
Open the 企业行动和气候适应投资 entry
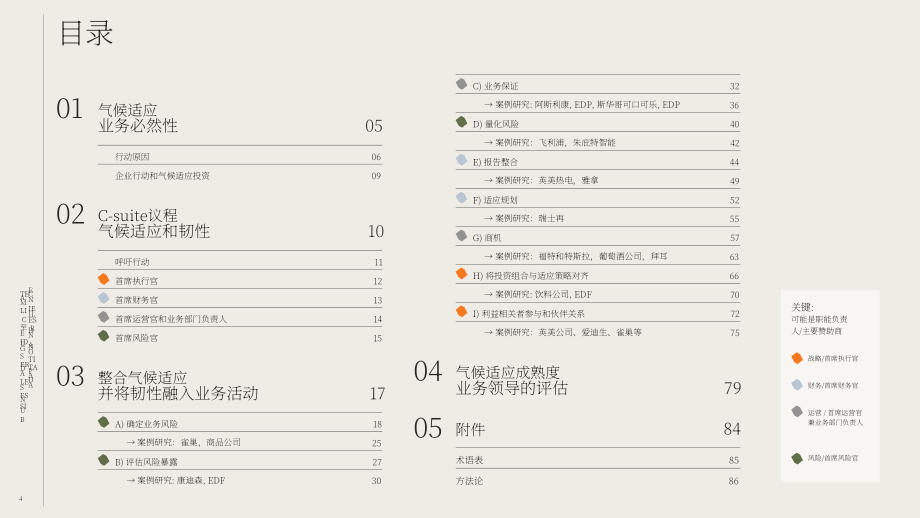click(x=162, y=176)
